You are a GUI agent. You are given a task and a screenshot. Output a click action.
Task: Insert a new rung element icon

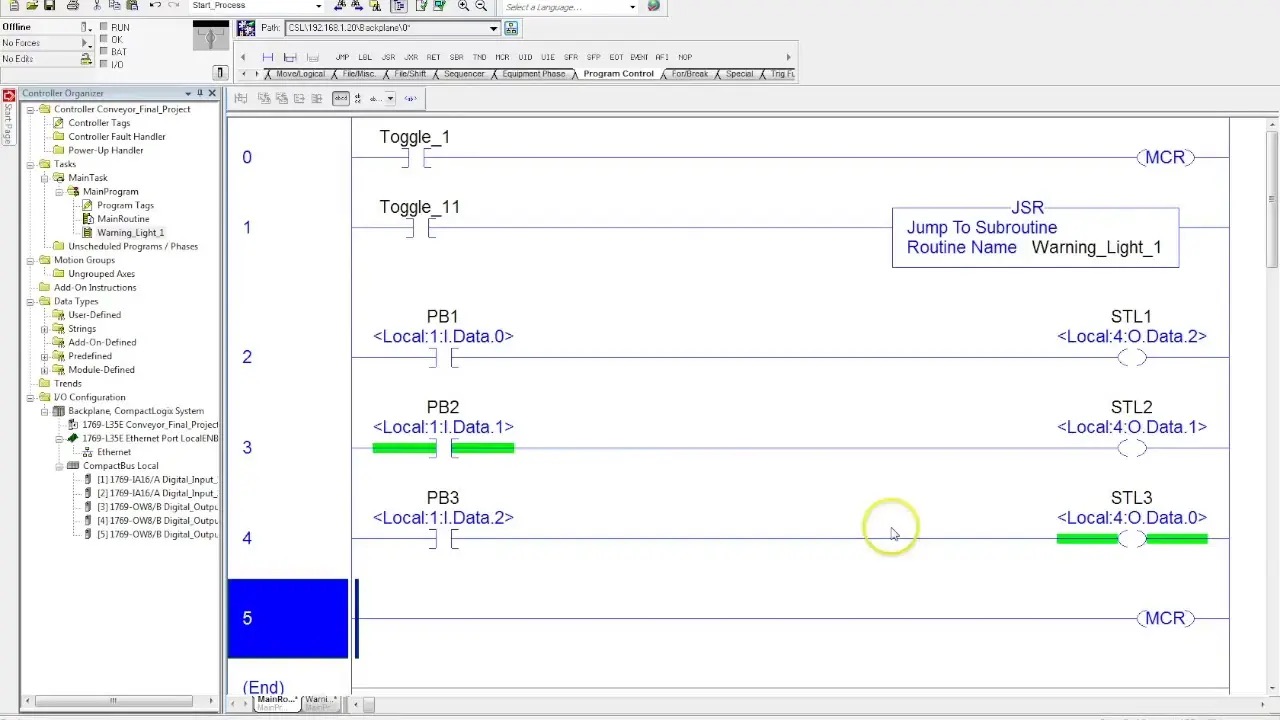tap(268, 57)
